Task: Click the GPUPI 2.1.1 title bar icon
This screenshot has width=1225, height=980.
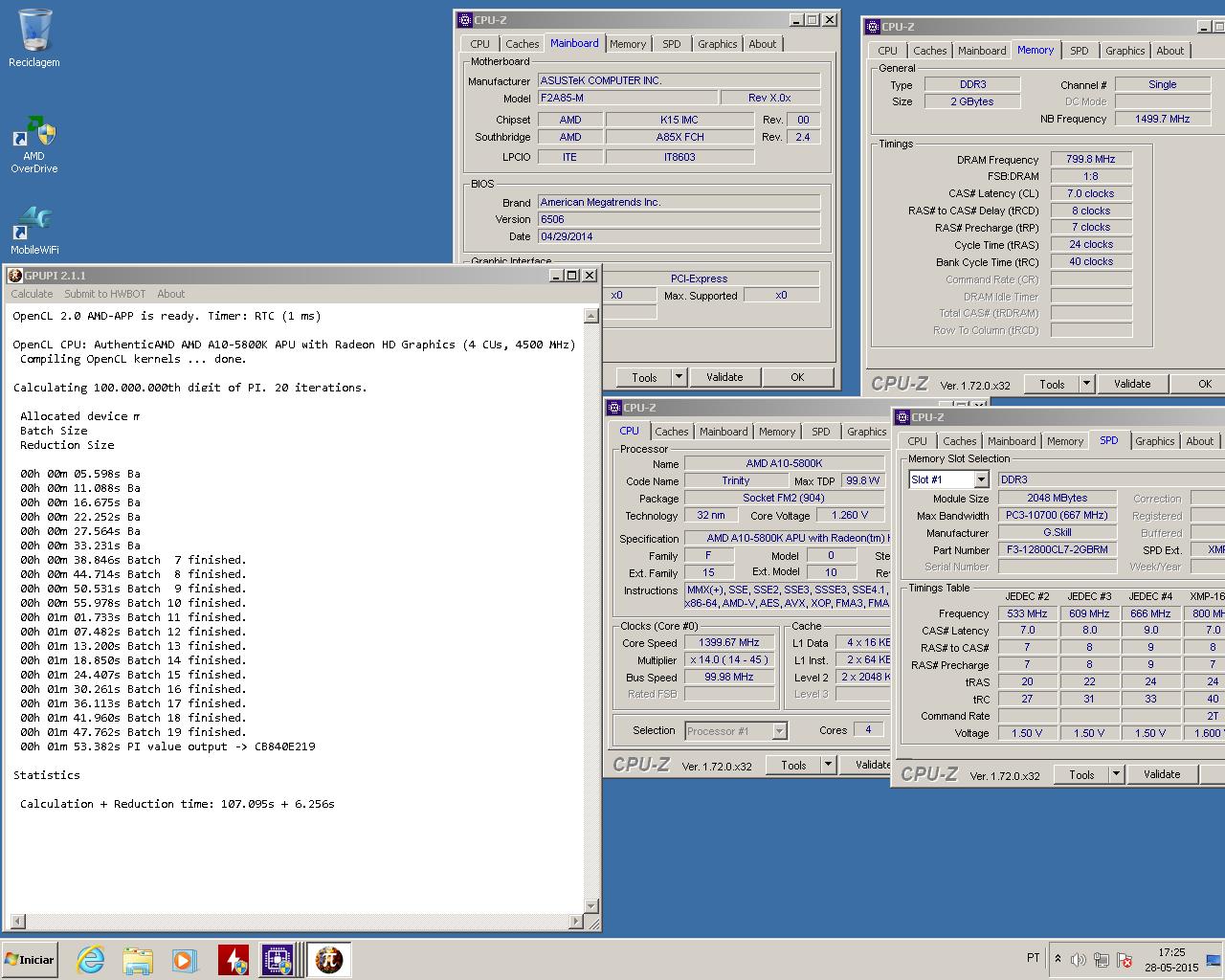Action: click(15, 276)
